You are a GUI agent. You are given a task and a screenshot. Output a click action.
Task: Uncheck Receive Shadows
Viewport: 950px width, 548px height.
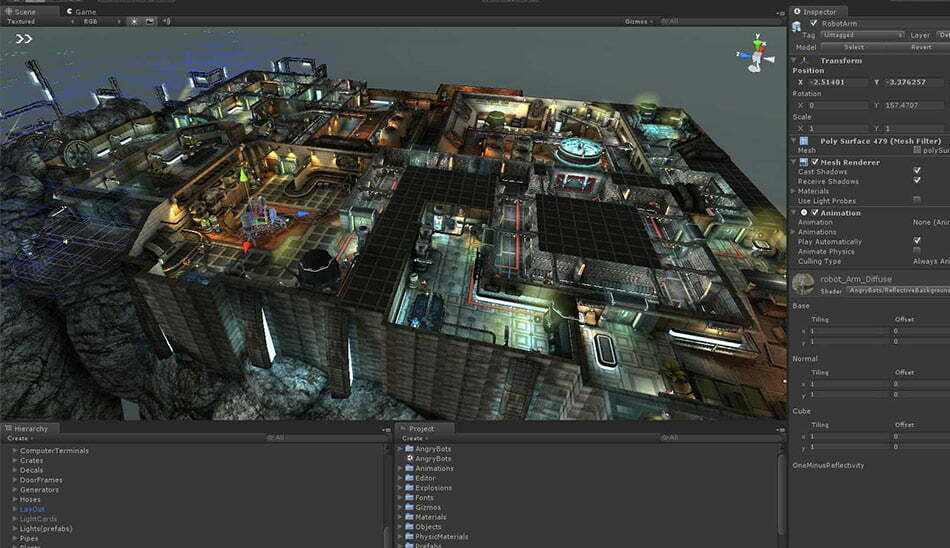[917, 180]
